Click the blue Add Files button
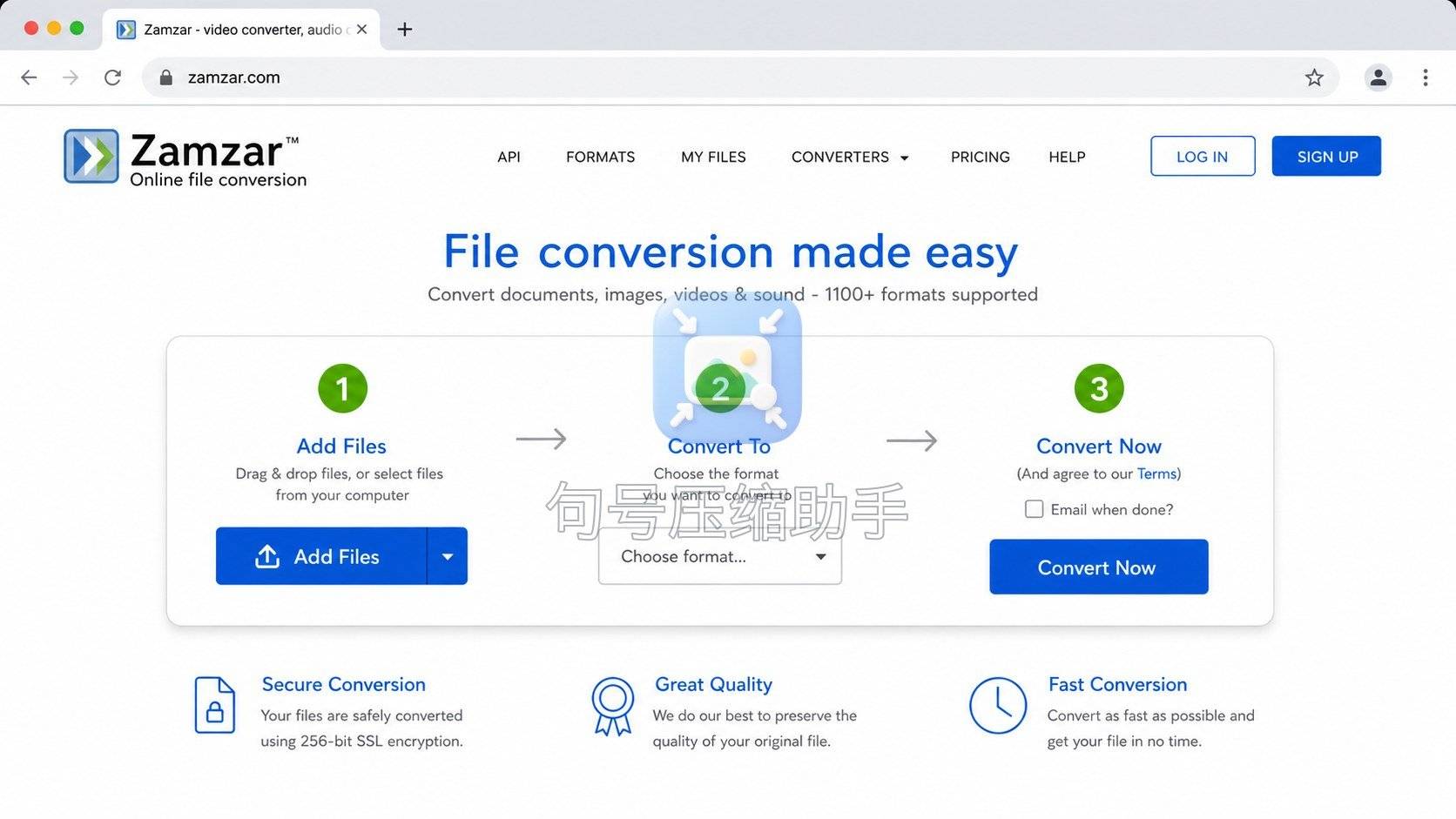Image resolution: width=1456 pixels, height=819 pixels. pyautogui.click(x=321, y=556)
